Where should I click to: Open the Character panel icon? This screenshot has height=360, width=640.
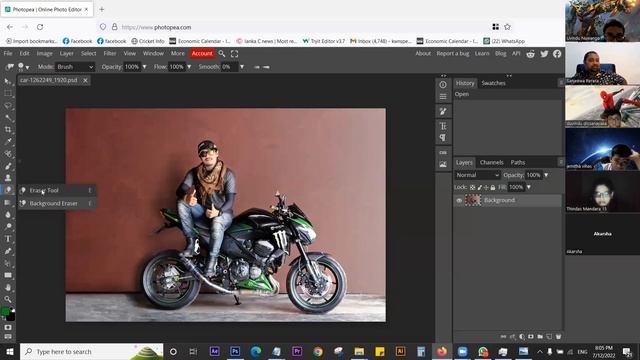[x=443, y=126]
